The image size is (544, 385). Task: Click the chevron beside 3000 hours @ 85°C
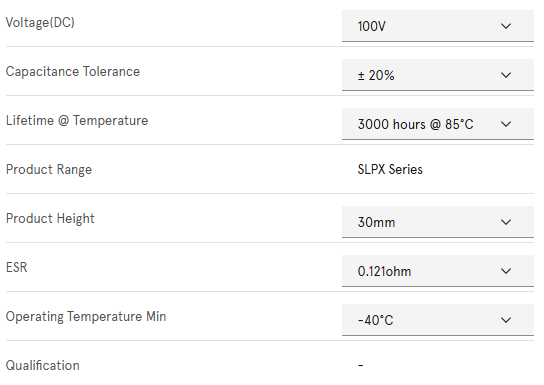506,124
